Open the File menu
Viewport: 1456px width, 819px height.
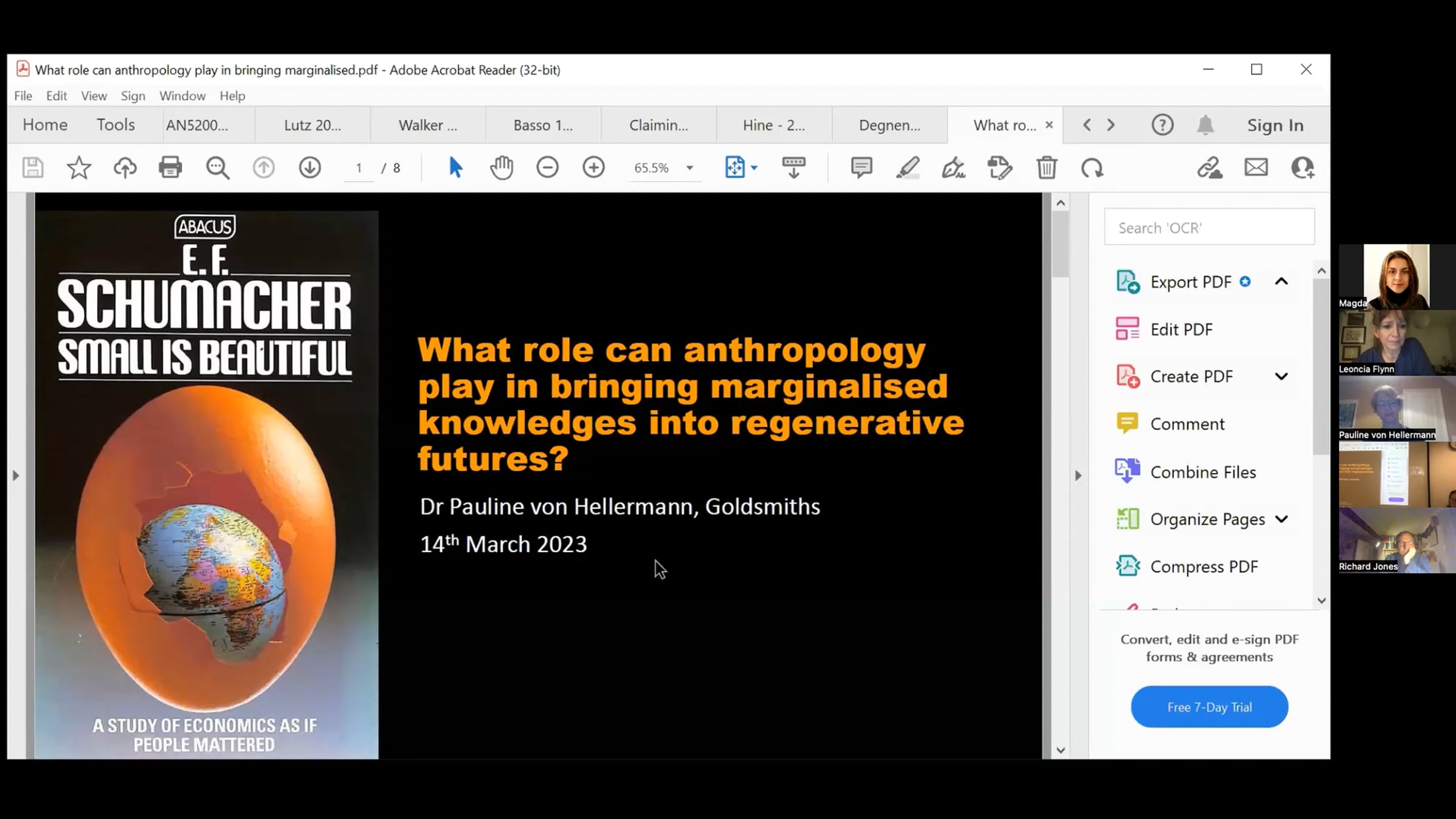click(x=23, y=96)
